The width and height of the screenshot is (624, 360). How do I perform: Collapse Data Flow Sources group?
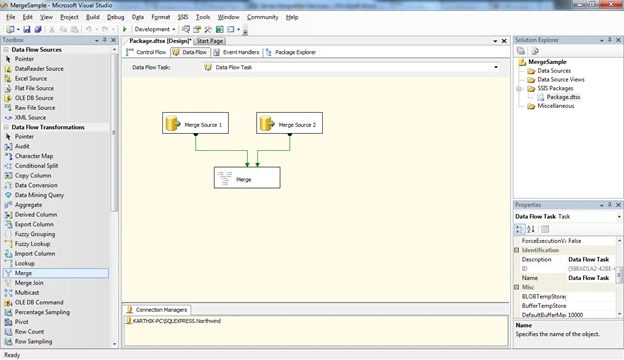(6, 50)
